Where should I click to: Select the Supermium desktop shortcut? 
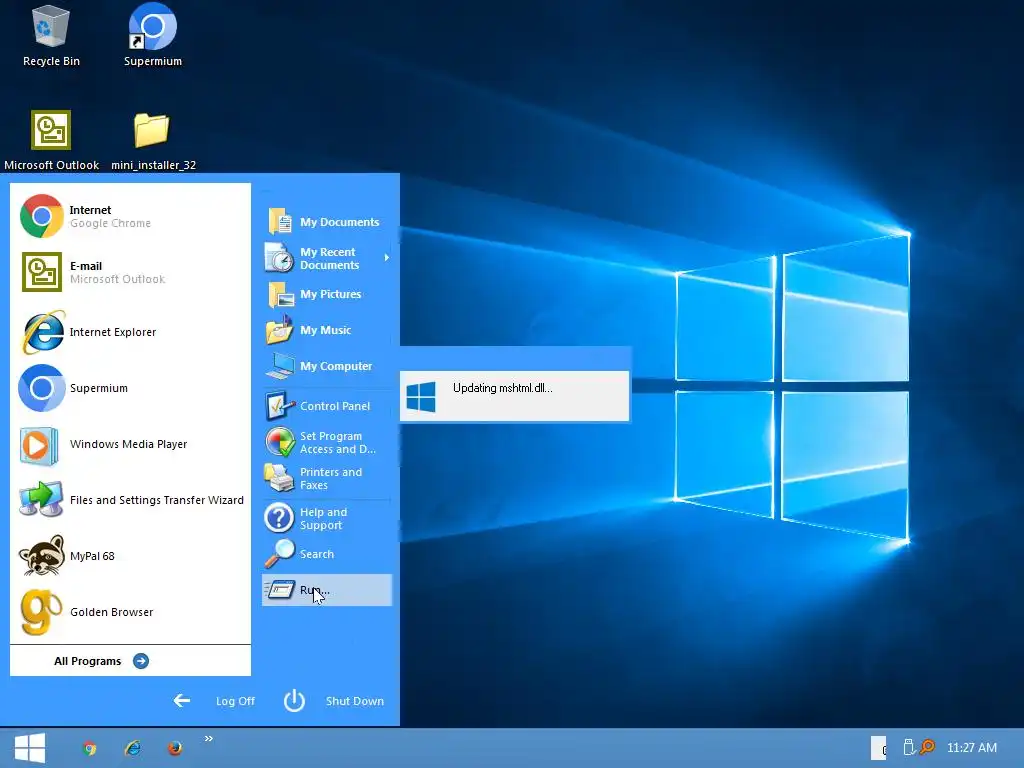(x=153, y=36)
